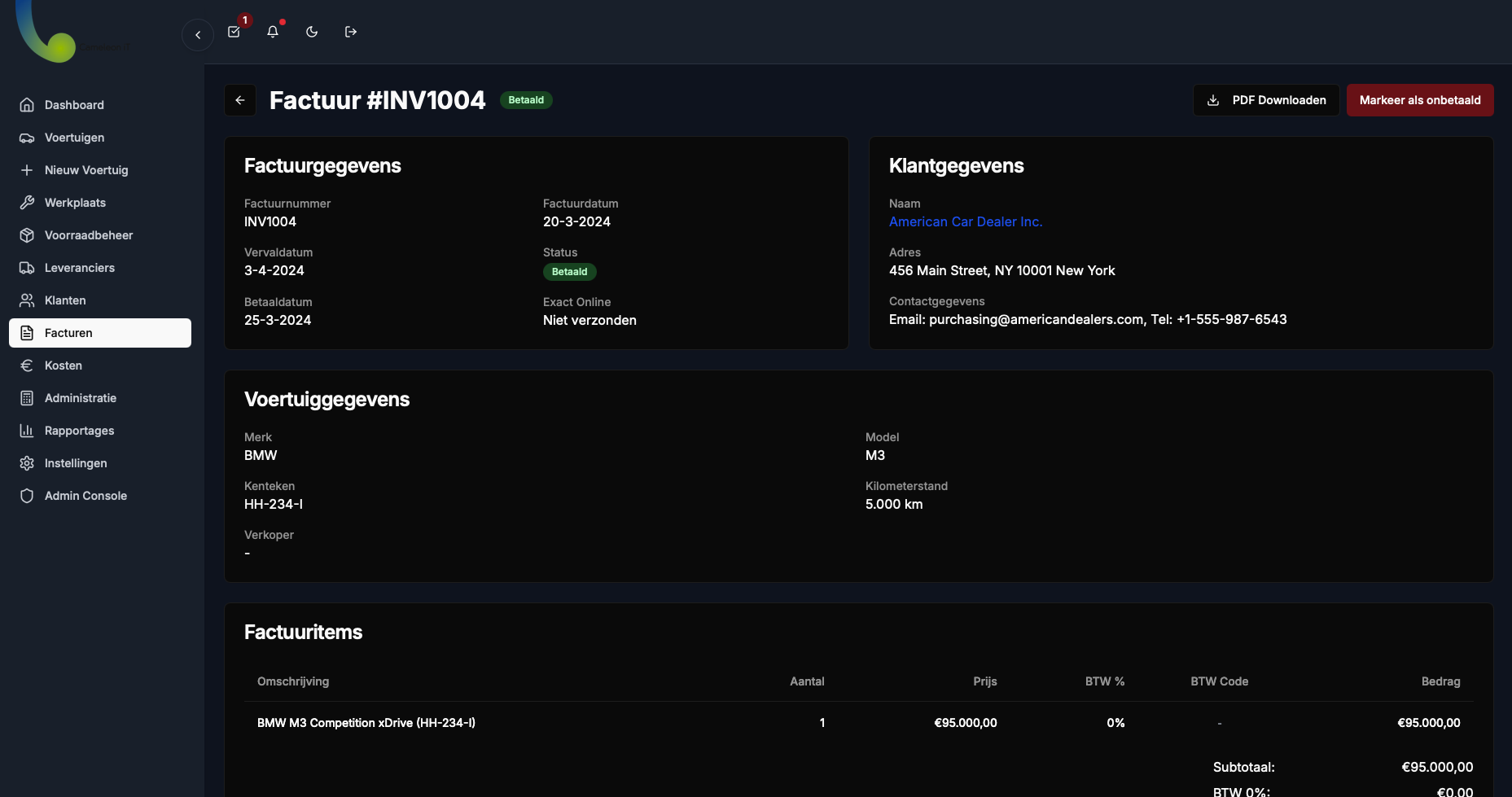Image resolution: width=1512 pixels, height=797 pixels.
Task: Click the shield icon for Admin Console
Action: pyautogui.click(x=27, y=496)
